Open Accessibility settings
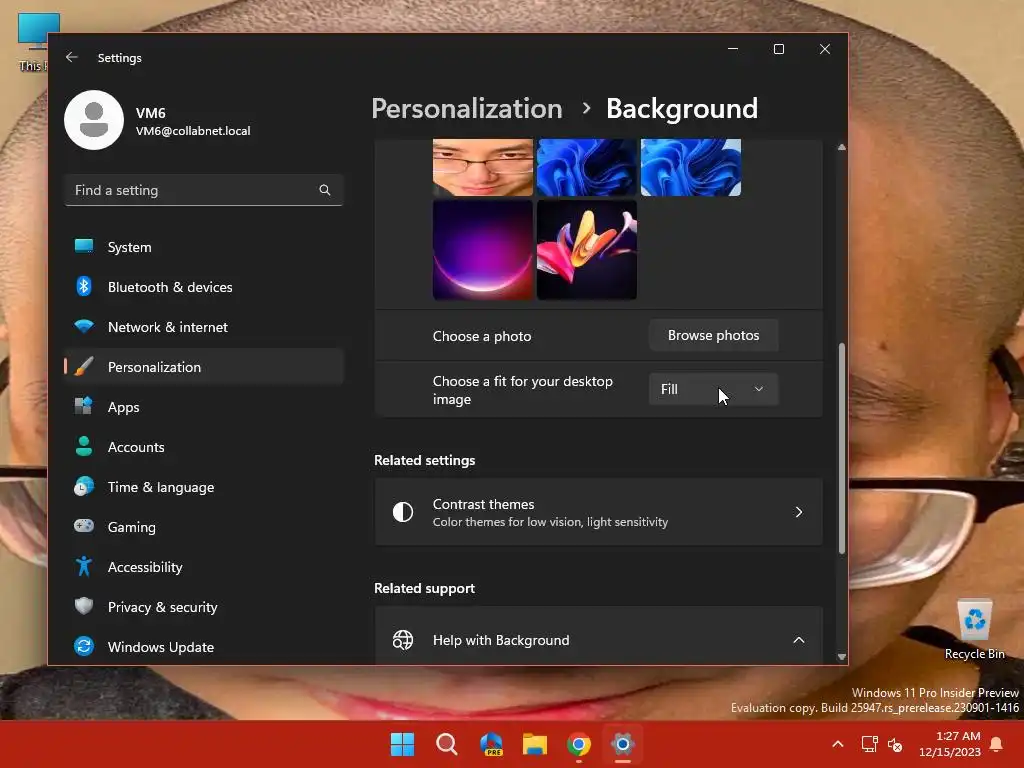The image size is (1024, 768). click(204, 567)
